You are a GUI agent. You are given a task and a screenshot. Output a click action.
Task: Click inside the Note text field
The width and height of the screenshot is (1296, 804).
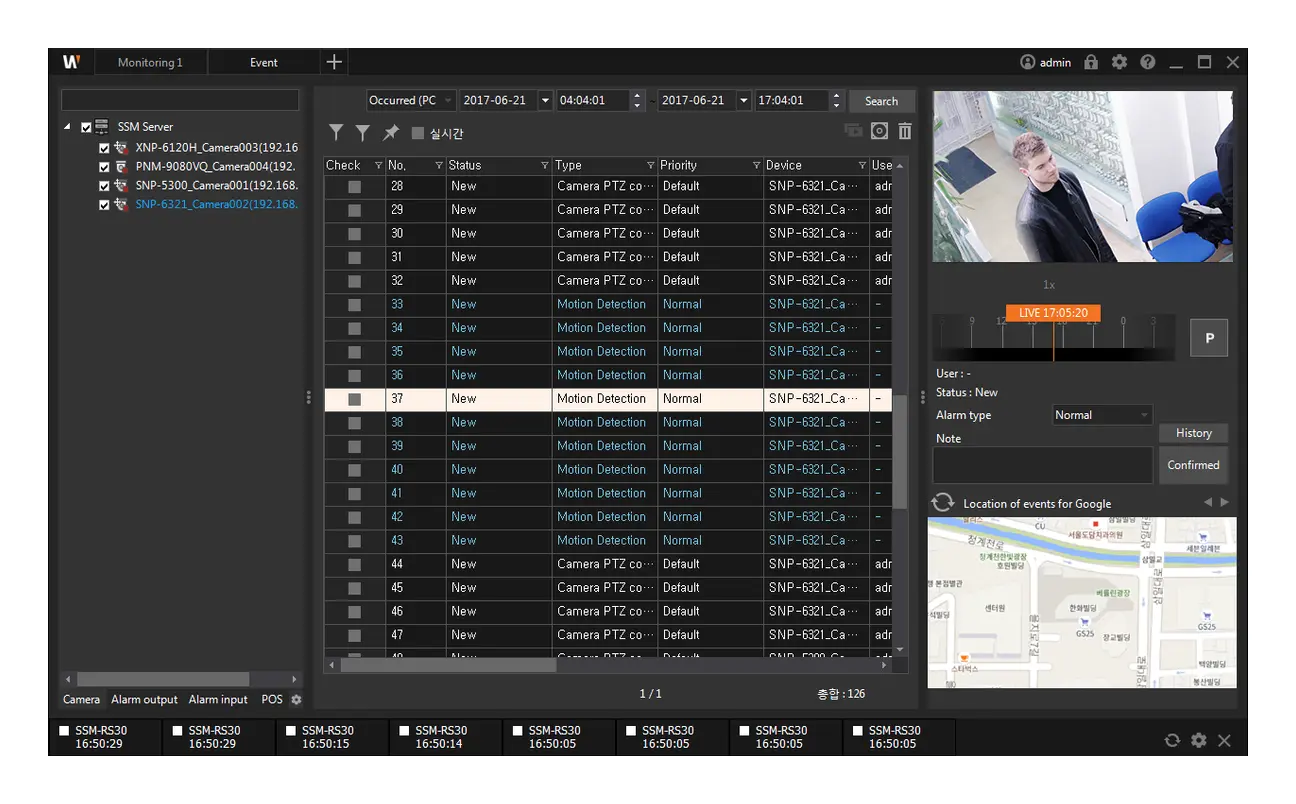click(x=1043, y=466)
